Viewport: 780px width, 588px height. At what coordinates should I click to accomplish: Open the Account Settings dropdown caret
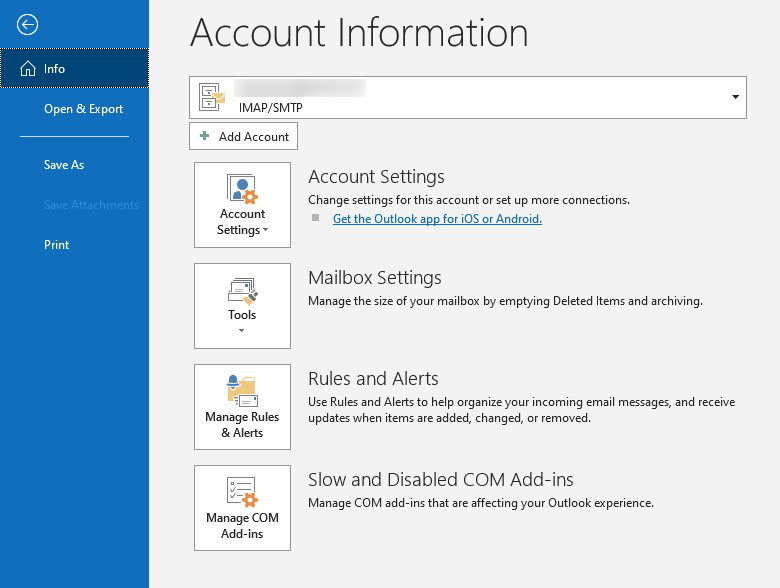(266, 231)
